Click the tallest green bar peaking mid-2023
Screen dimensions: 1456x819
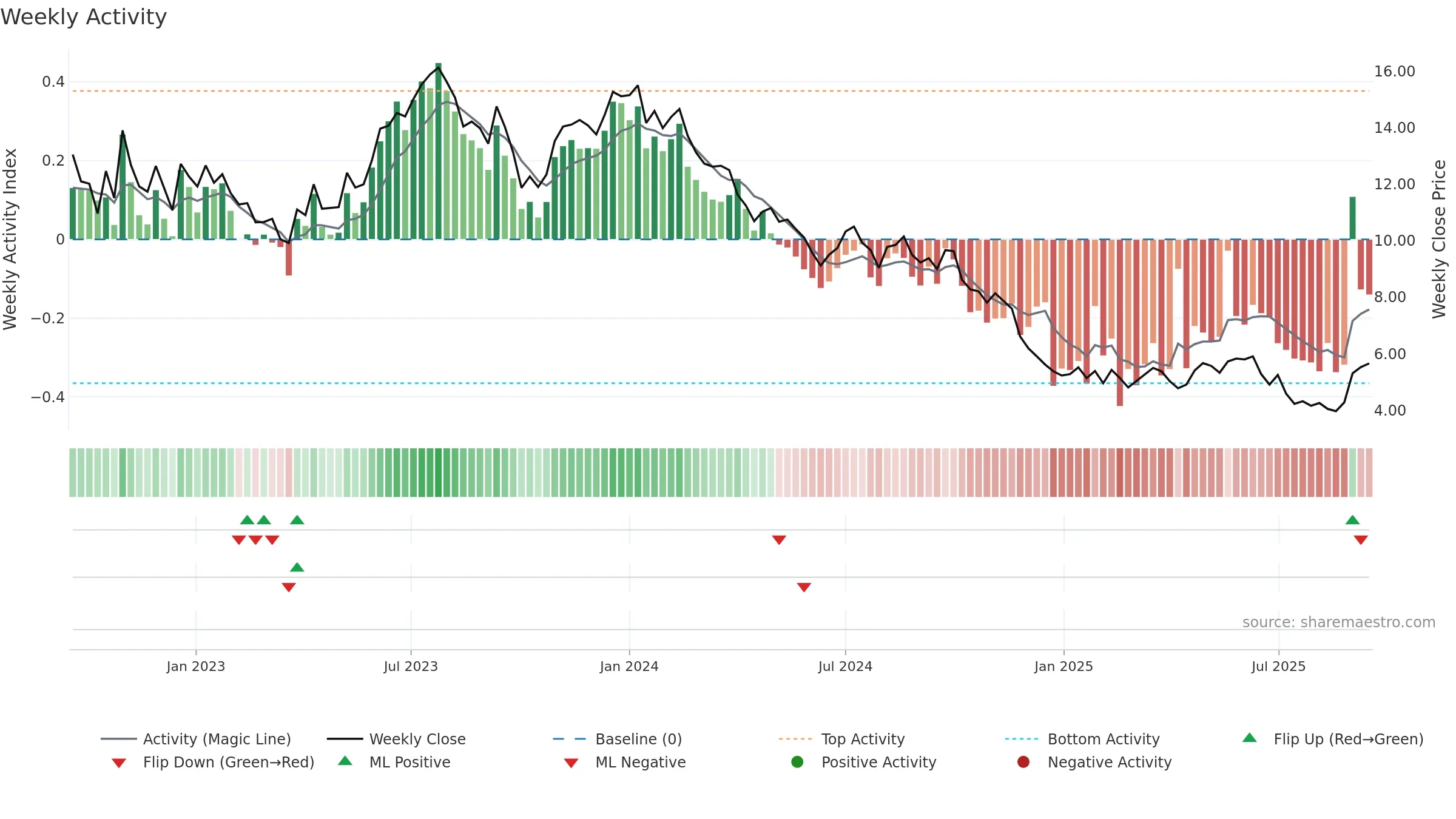[438, 151]
